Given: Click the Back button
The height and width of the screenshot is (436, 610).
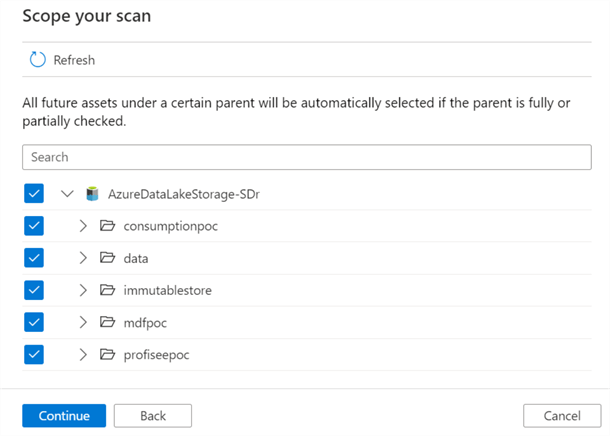Looking at the screenshot, I should (x=152, y=415).
